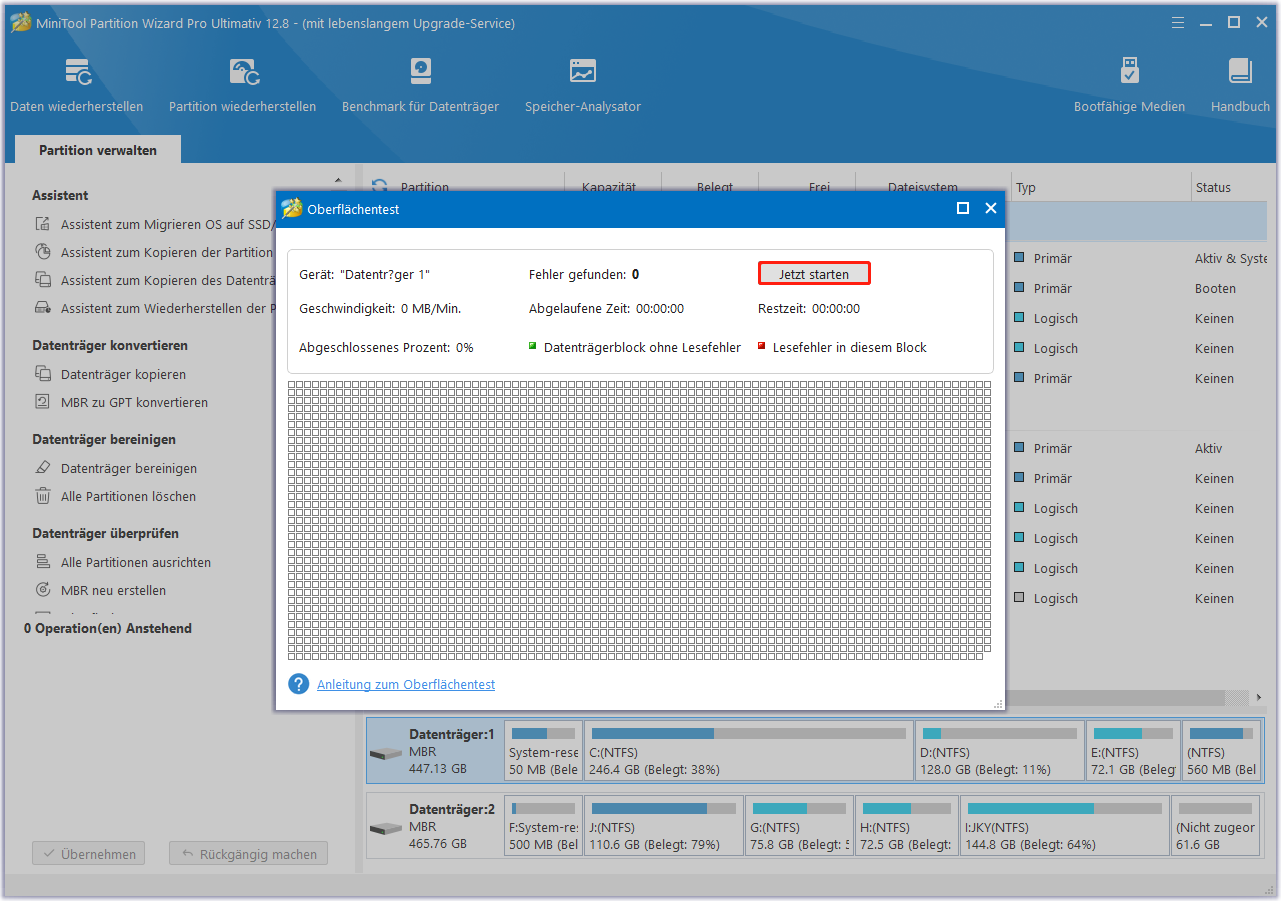Click the MBR neu erstellen icon
The image size is (1281, 901).
[x=43, y=590]
